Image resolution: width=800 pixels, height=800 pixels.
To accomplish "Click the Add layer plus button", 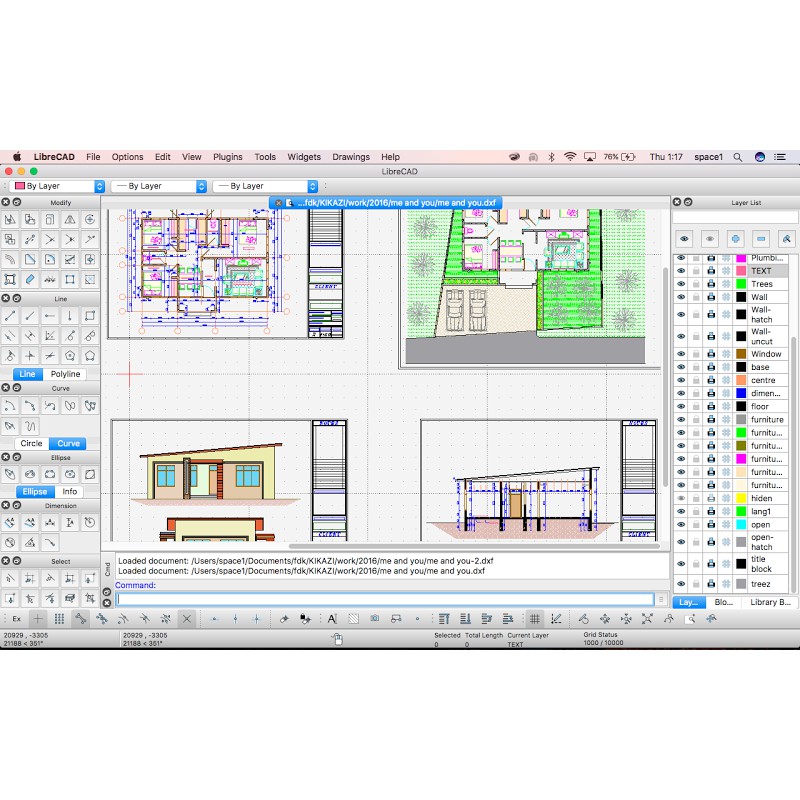I will pyautogui.click(x=735, y=238).
